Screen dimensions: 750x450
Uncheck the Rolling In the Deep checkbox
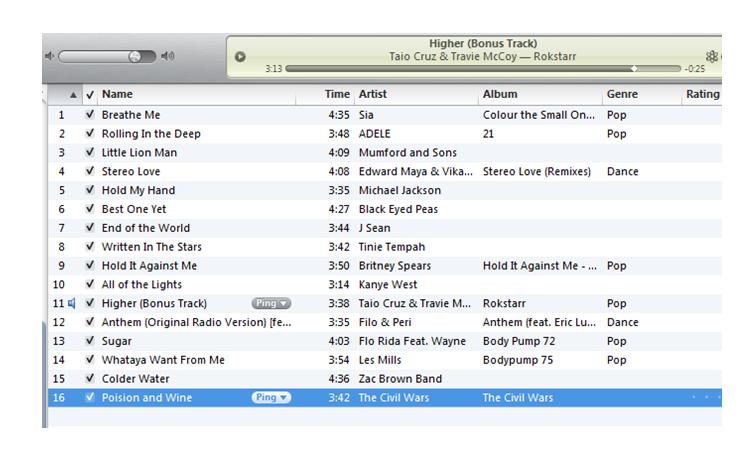pos(90,133)
